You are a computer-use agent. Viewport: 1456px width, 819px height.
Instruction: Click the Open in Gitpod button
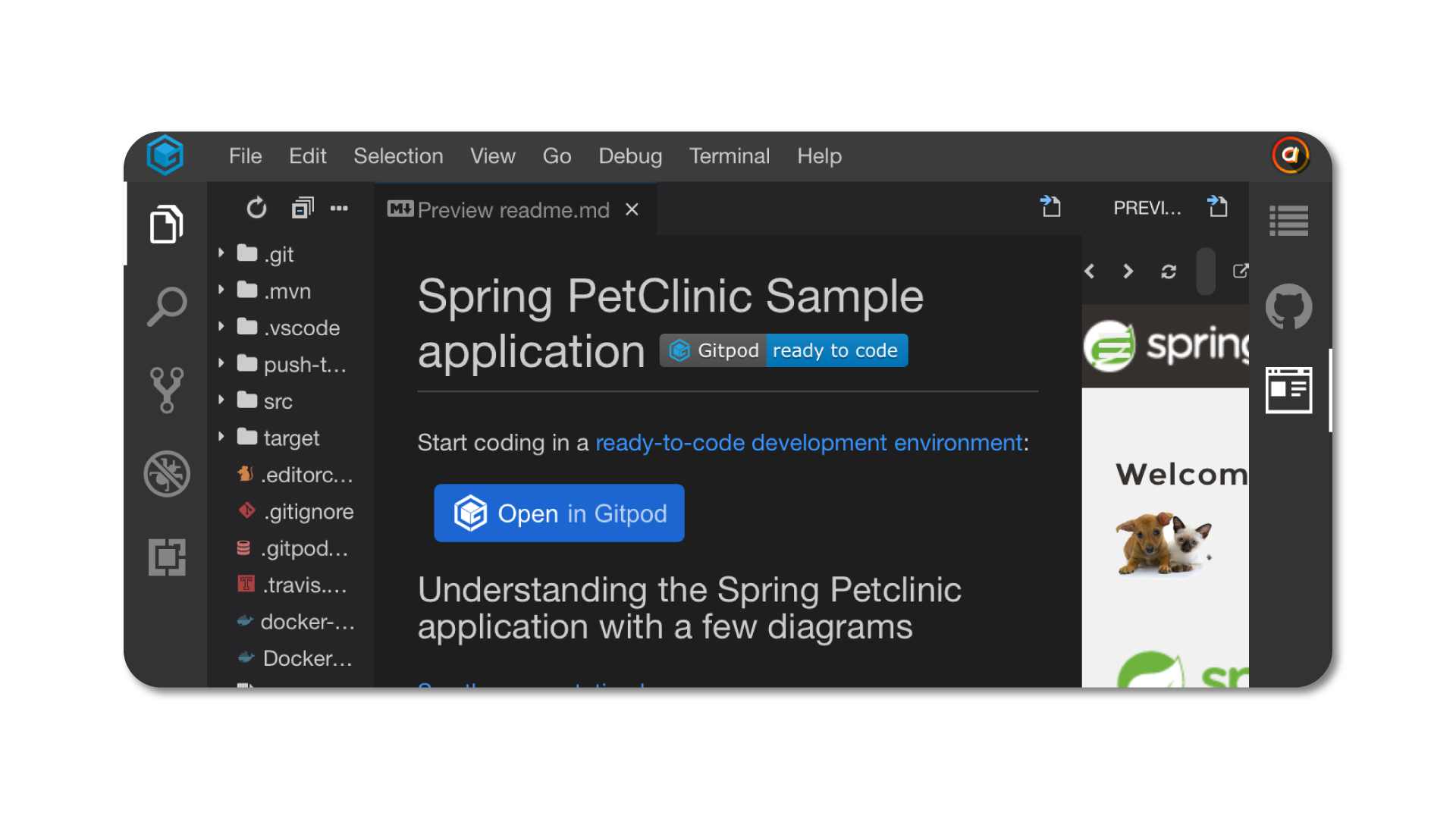(x=559, y=513)
